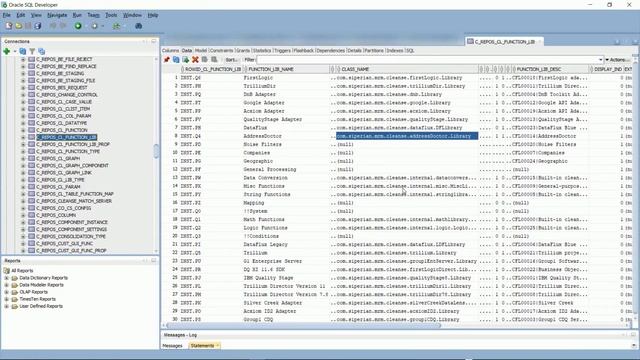Image resolution: width=640 pixels, height=360 pixels.
Task: Click the Open folder icon in main toolbar
Action: pyautogui.click(x=19, y=26)
